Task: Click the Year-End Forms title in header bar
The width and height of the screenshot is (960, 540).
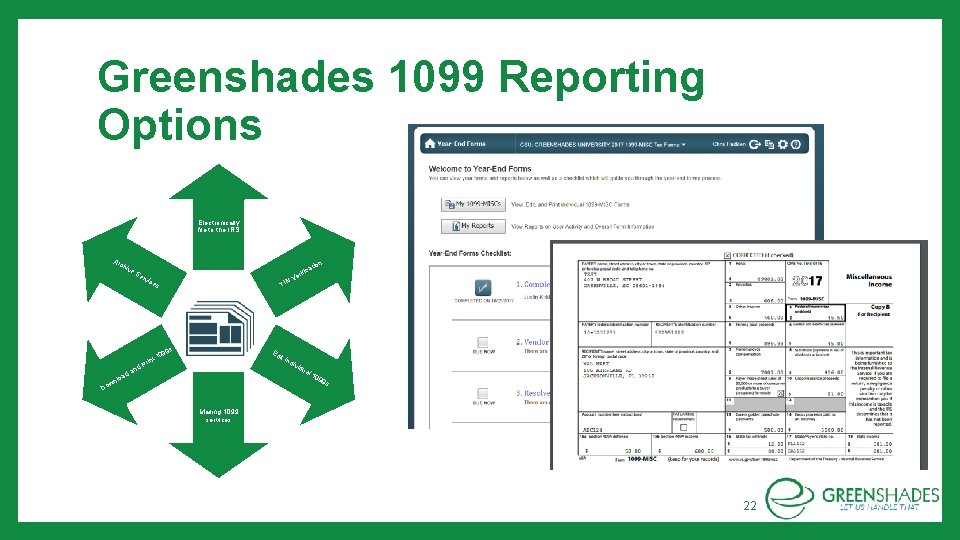Action: click(461, 144)
